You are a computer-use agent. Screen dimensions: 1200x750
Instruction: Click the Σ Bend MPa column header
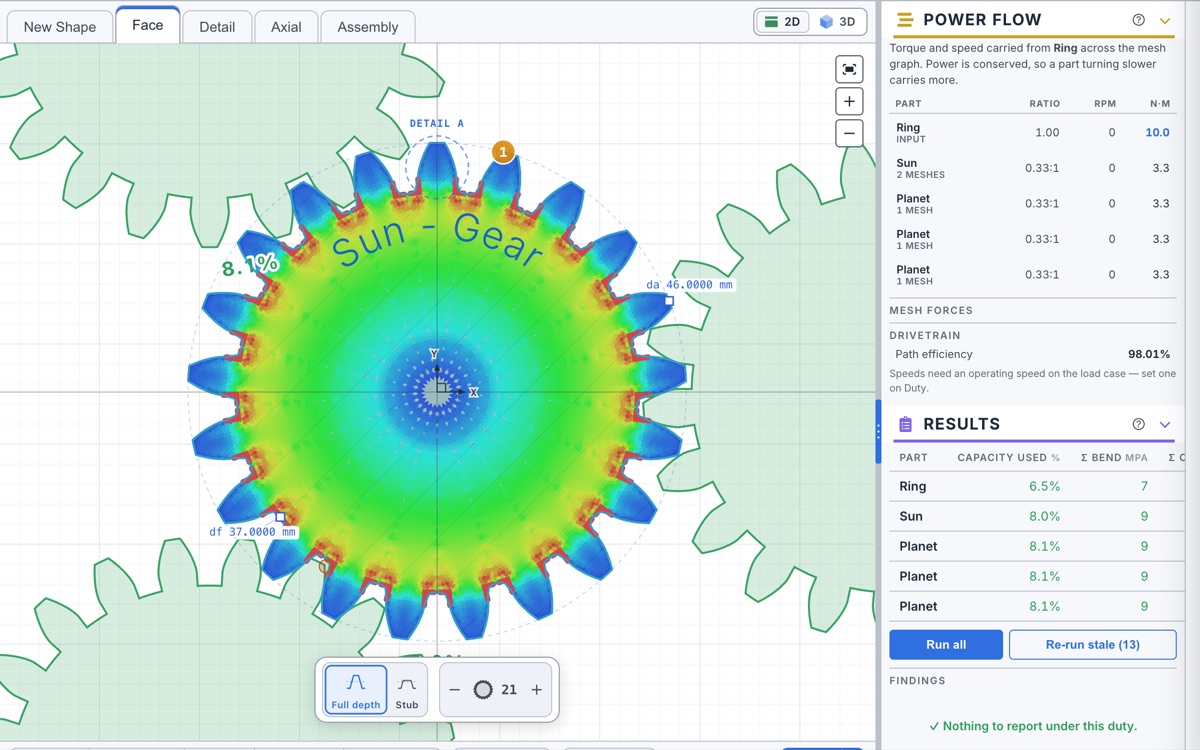click(x=1114, y=457)
